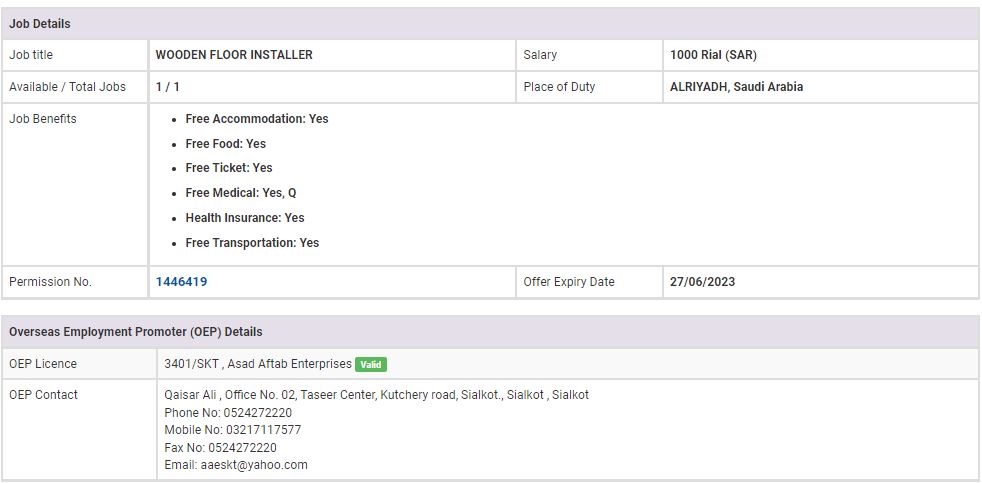Click the Qaisar Ali contact address line
Image resolution: width=982 pixels, height=483 pixels.
(376, 395)
